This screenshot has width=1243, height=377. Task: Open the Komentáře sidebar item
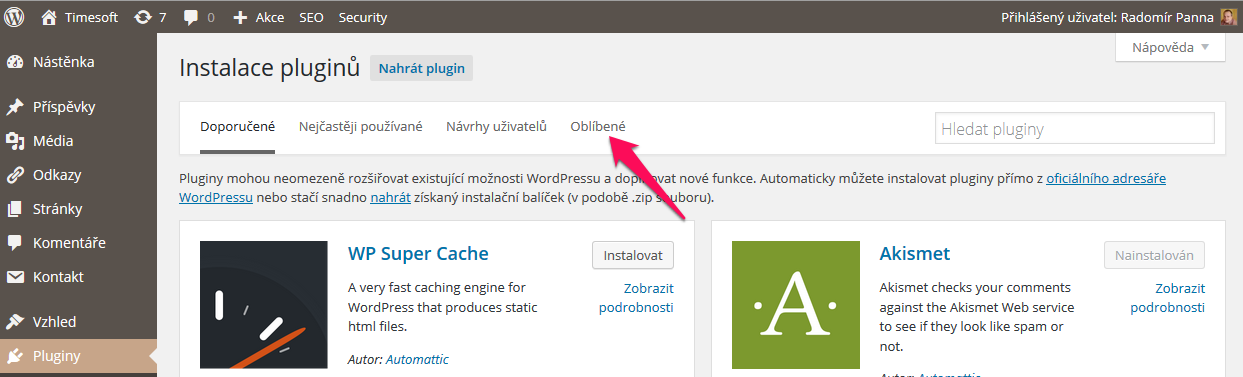[x=78, y=243]
